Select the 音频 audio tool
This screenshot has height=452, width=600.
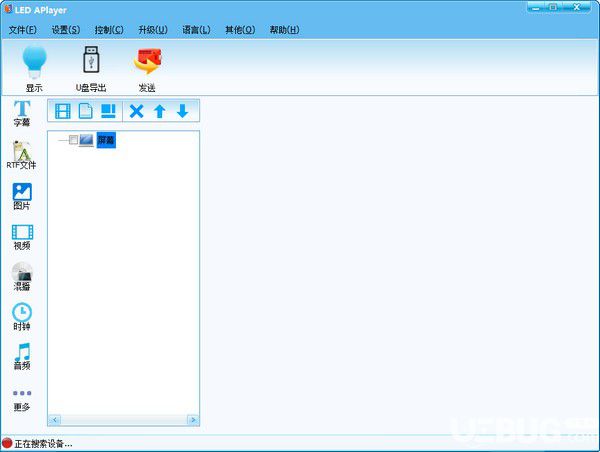pyautogui.click(x=22, y=356)
